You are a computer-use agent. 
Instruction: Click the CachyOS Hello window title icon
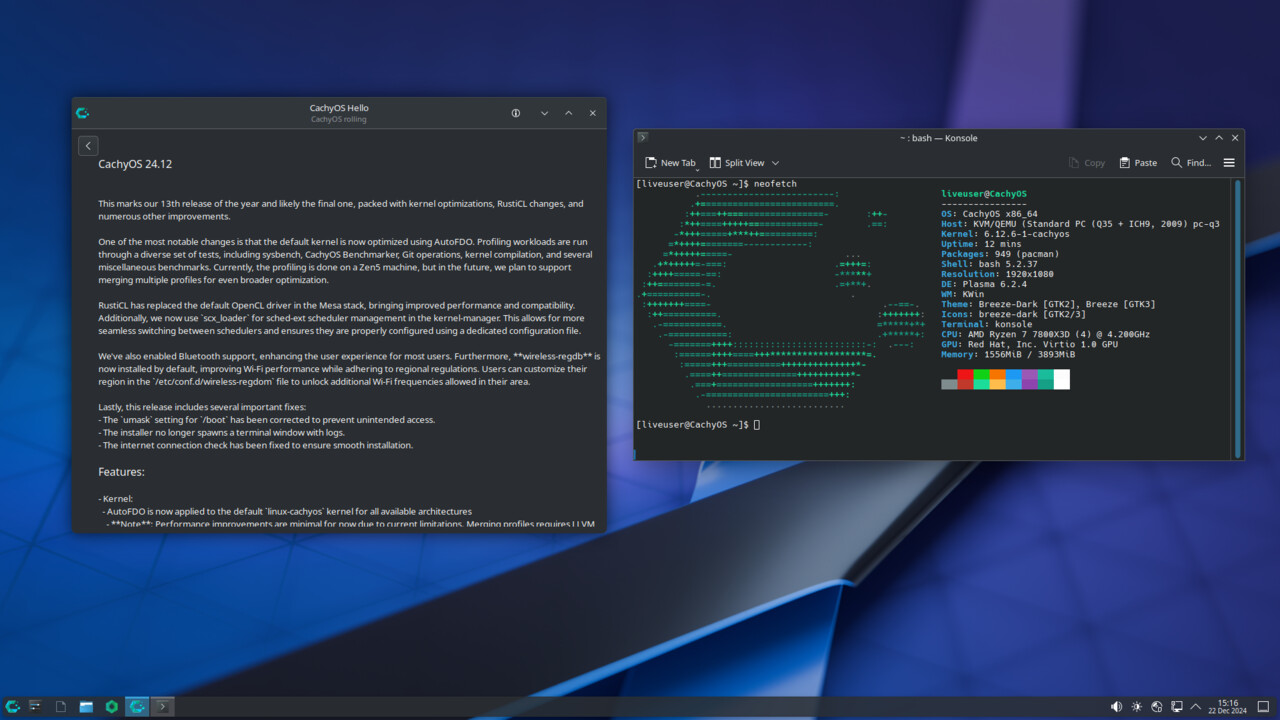pos(83,113)
